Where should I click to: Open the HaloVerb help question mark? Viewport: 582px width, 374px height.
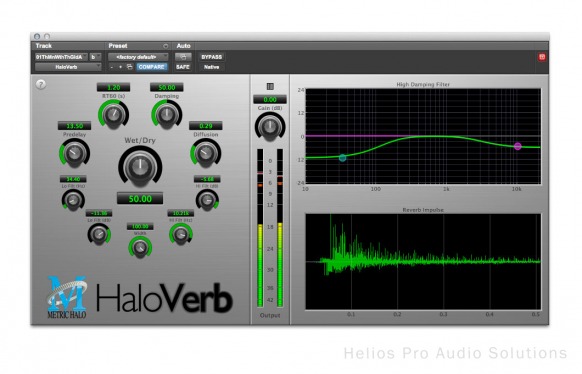point(41,84)
